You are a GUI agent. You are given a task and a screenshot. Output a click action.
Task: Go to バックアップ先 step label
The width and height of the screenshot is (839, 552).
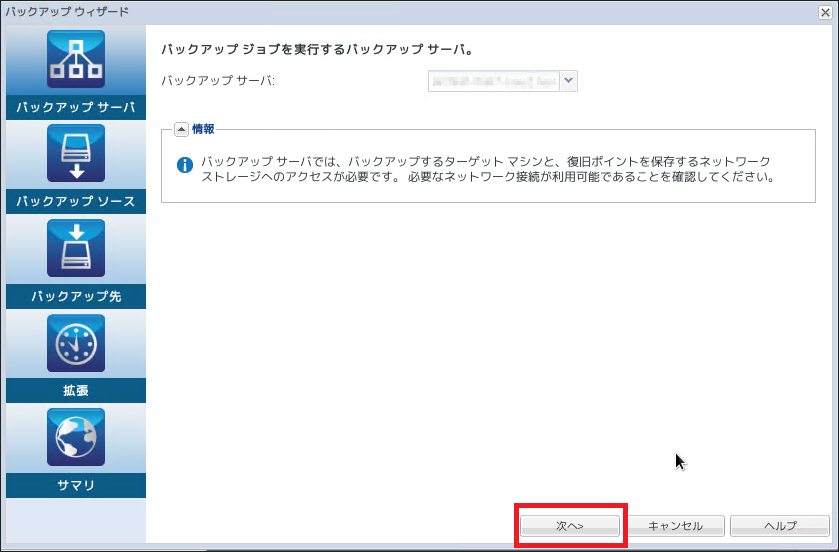75,296
